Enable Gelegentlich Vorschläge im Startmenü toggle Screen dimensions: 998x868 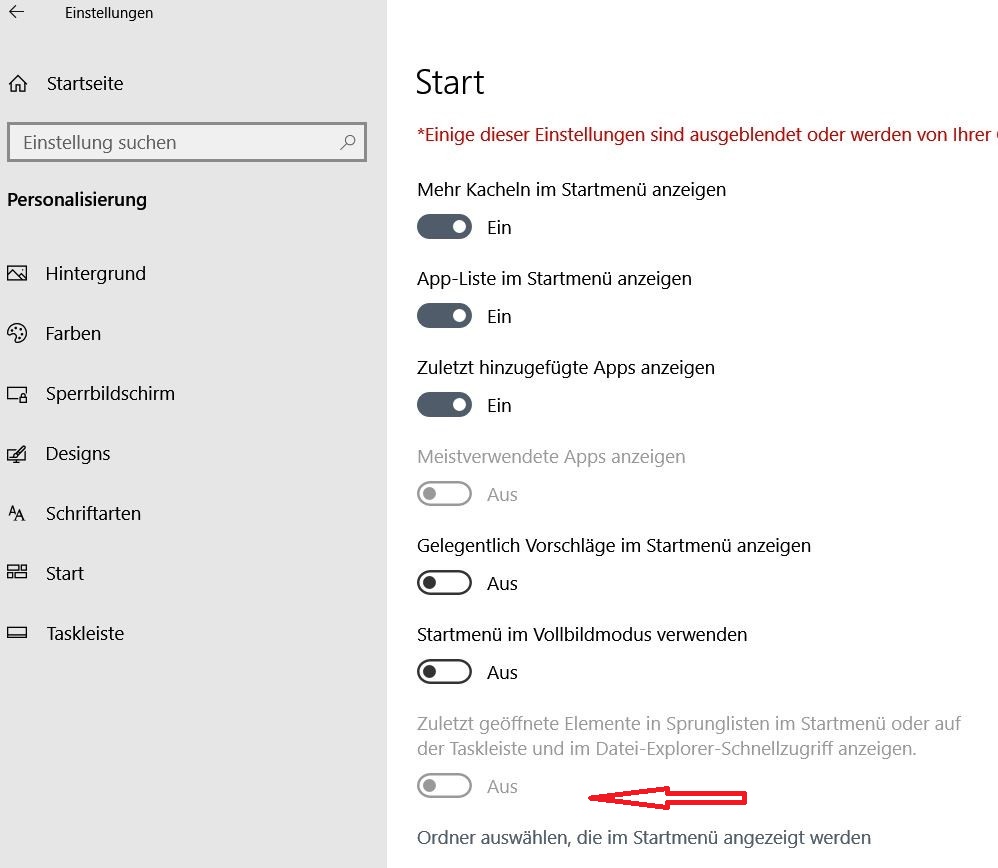[444, 583]
